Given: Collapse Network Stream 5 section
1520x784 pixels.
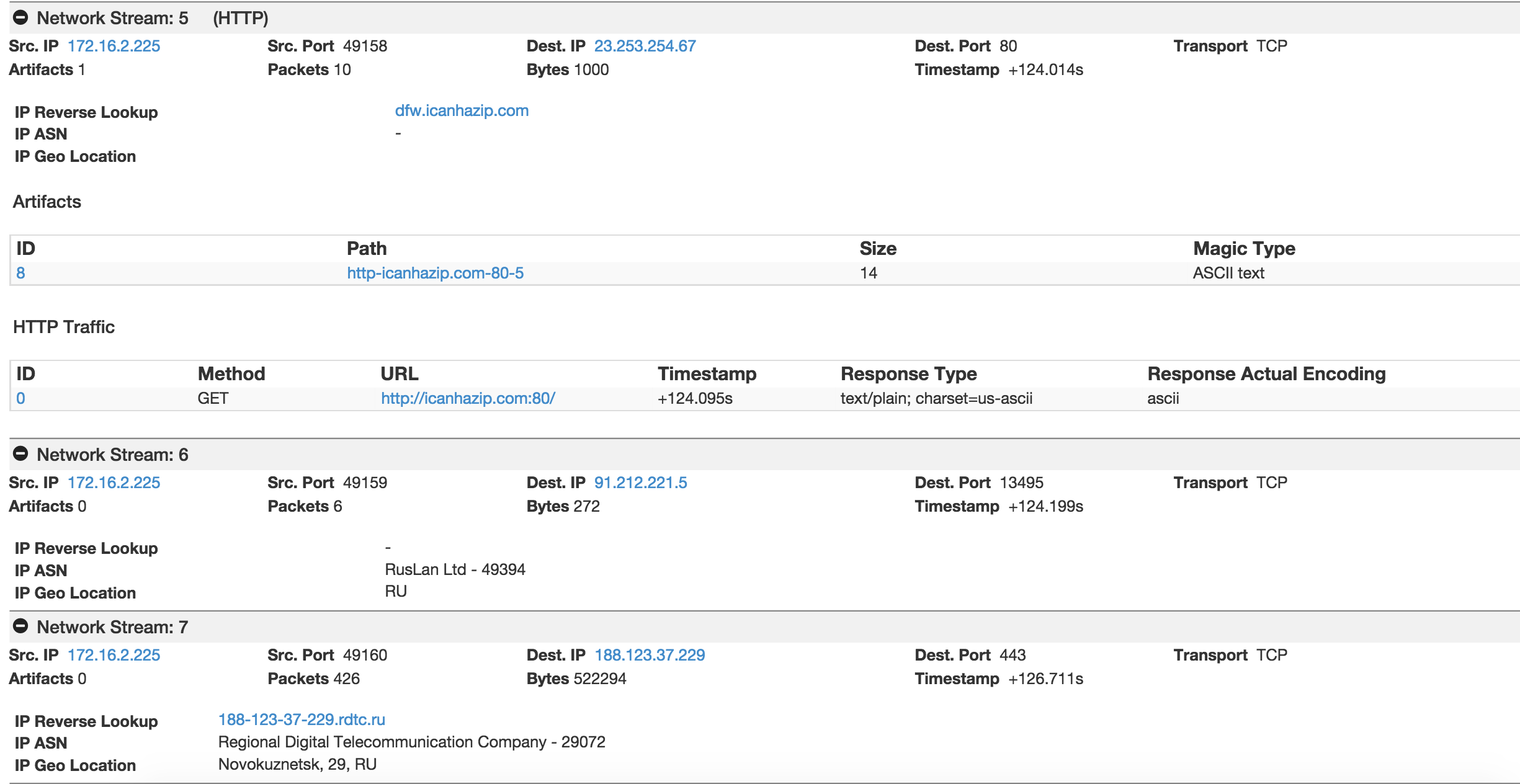Looking at the screenshot, I should pos(20,17).
